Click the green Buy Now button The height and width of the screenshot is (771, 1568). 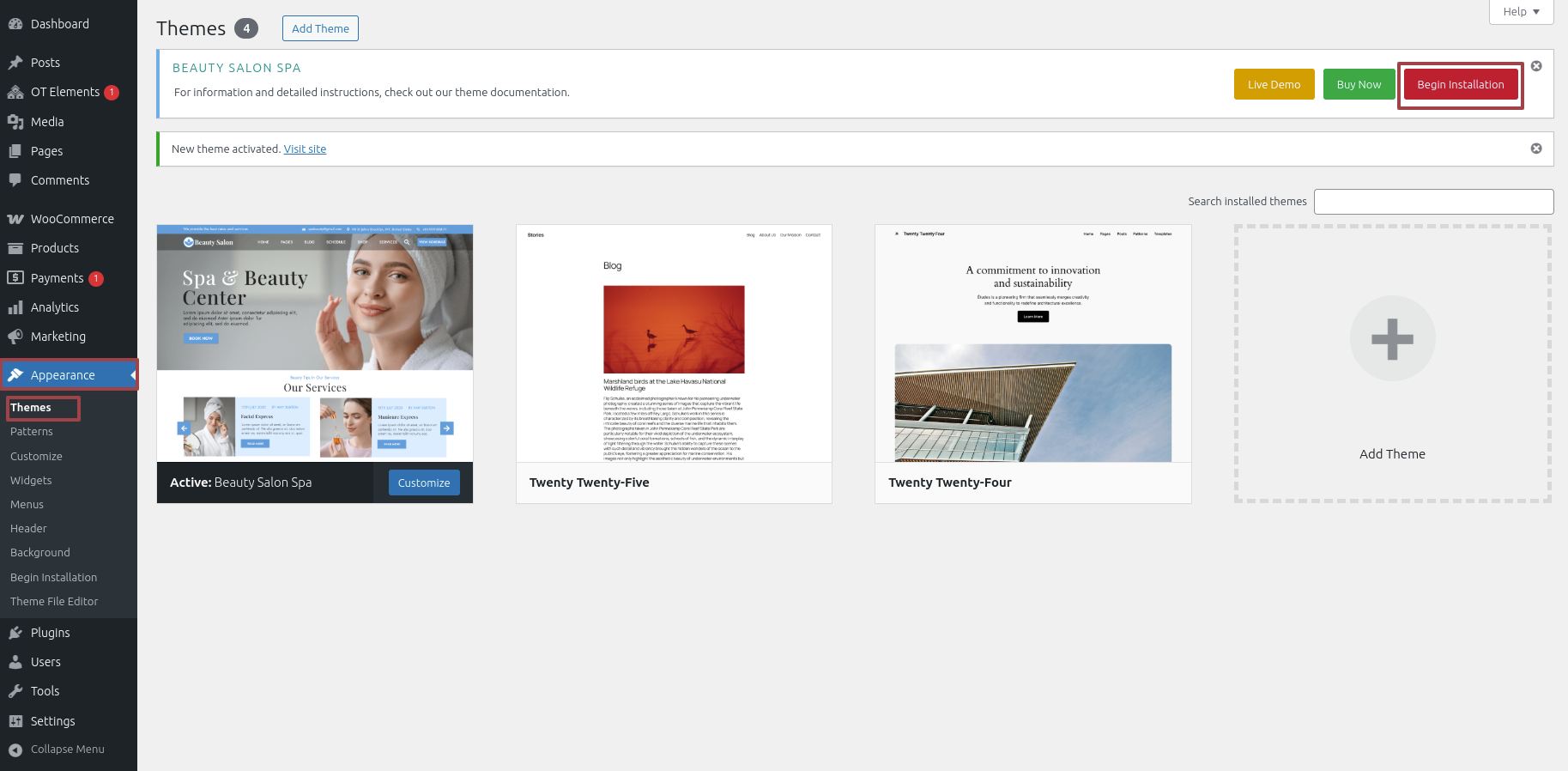coord(1359,84)
